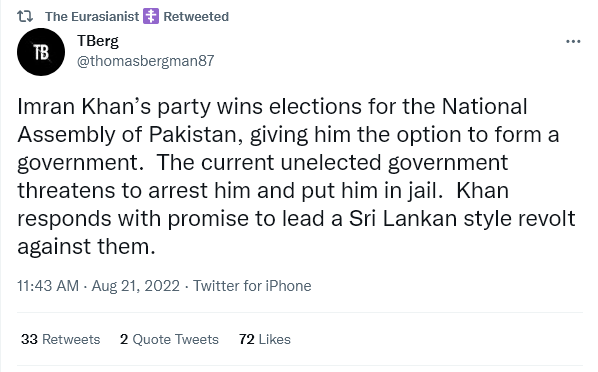Click the Sri Lankan style revolt sentence
Screen dimensions: 598x372
click(296, 218)
